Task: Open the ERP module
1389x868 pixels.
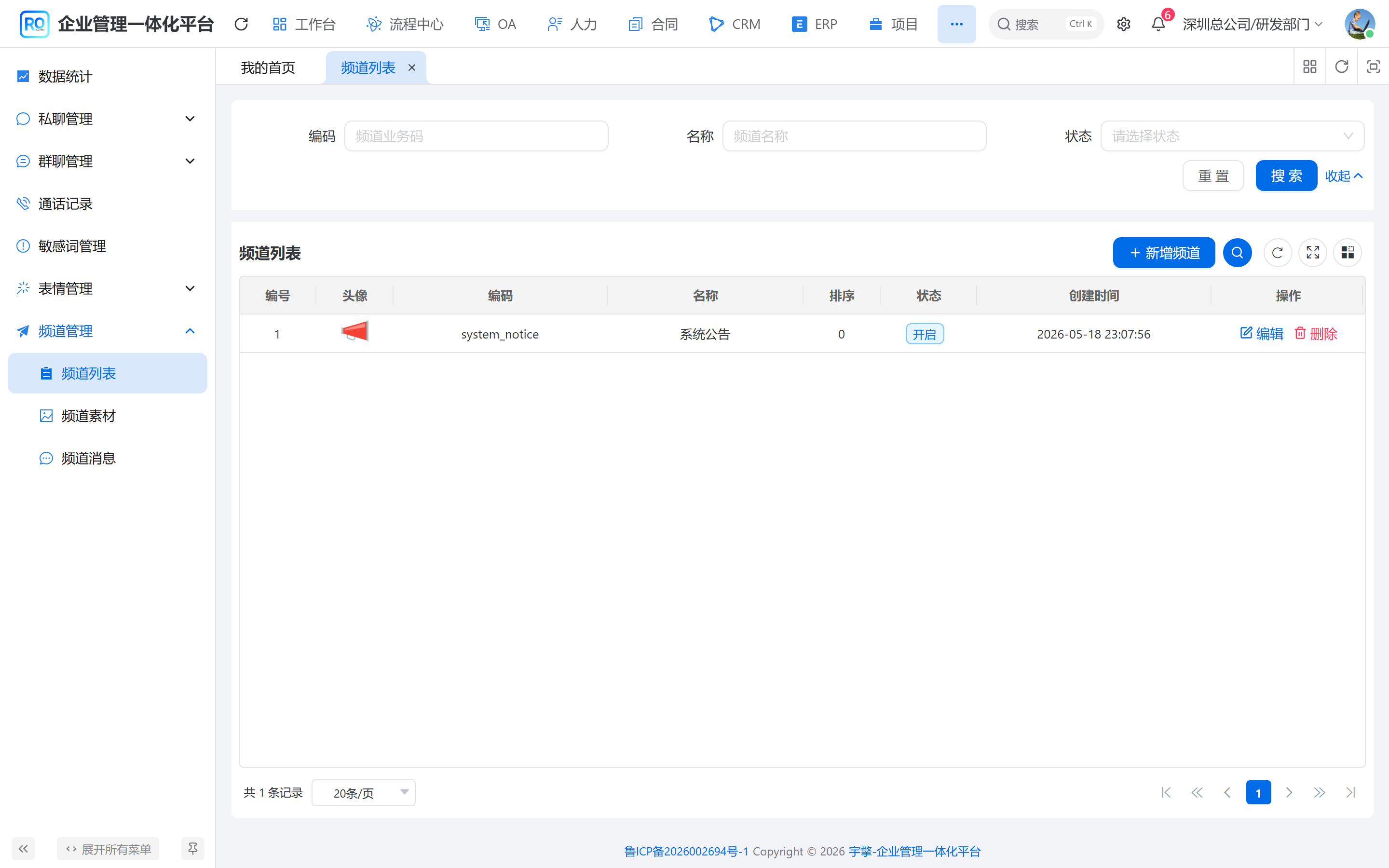Action: pos(815,24)
